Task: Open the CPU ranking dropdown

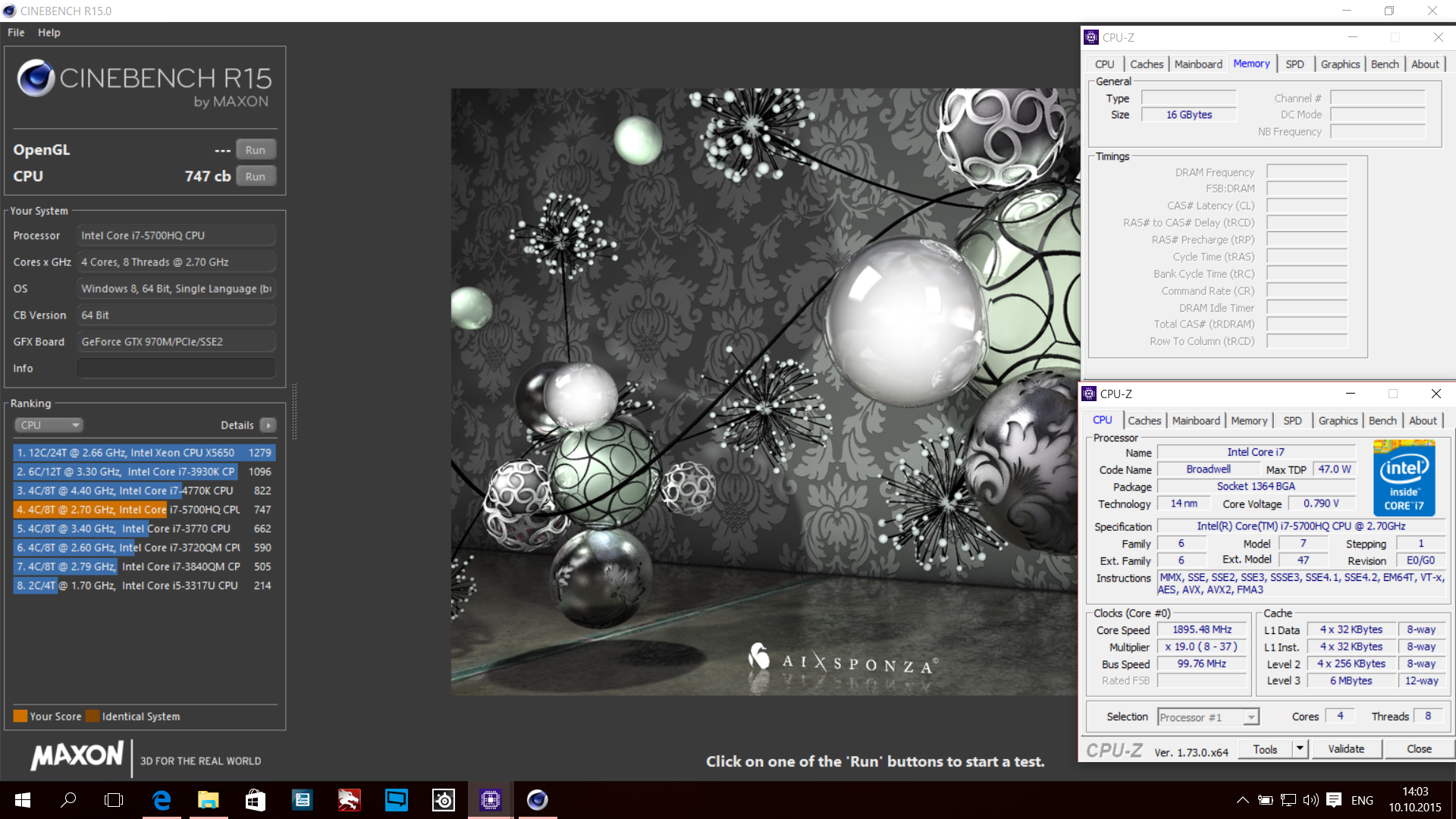Action: (48, 425)
